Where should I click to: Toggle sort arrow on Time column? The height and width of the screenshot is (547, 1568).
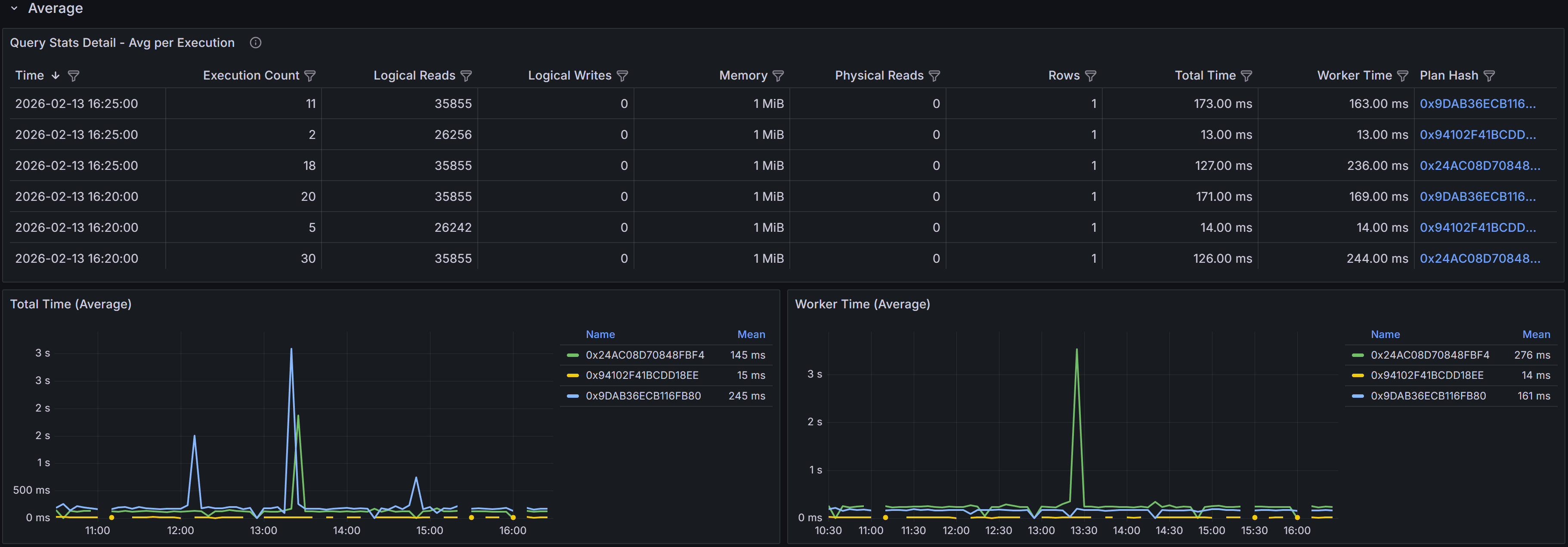click(56, 75)
